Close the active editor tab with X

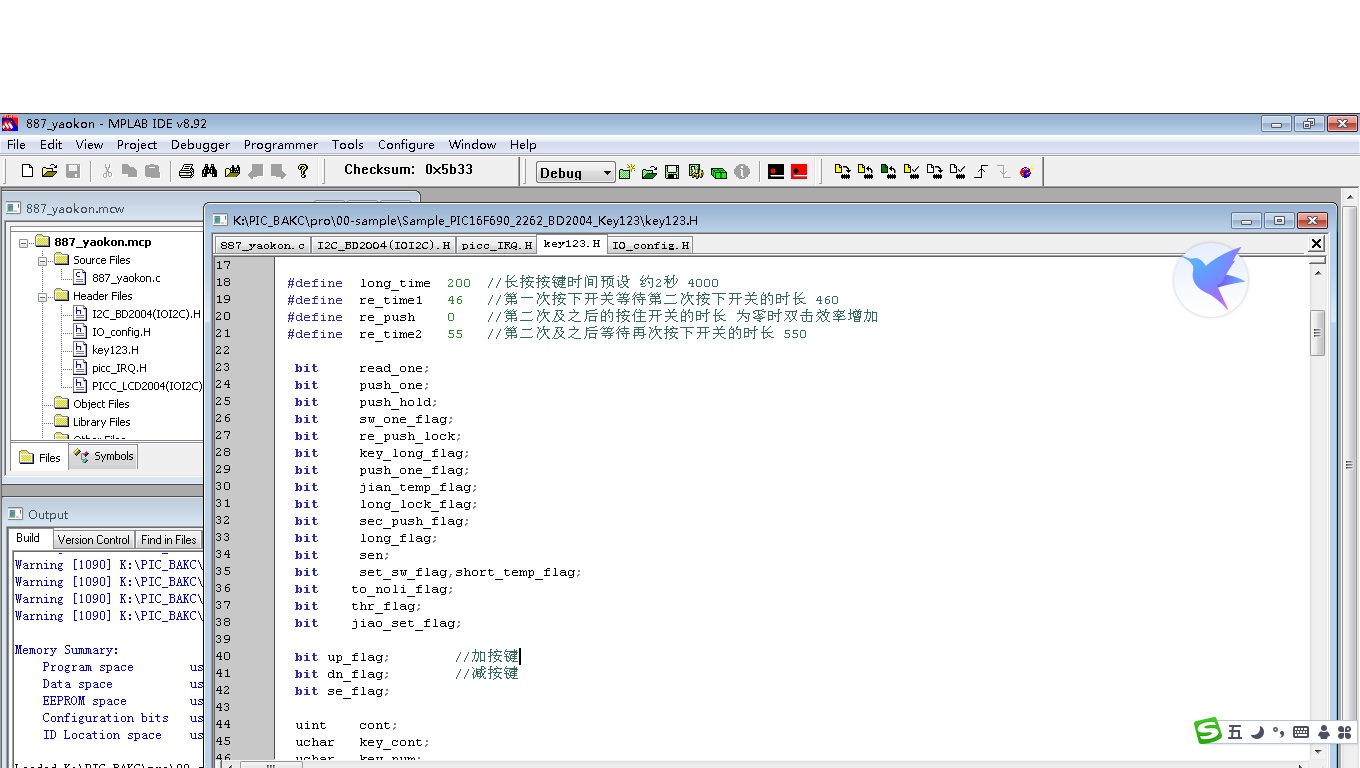tap(1316, 244)
